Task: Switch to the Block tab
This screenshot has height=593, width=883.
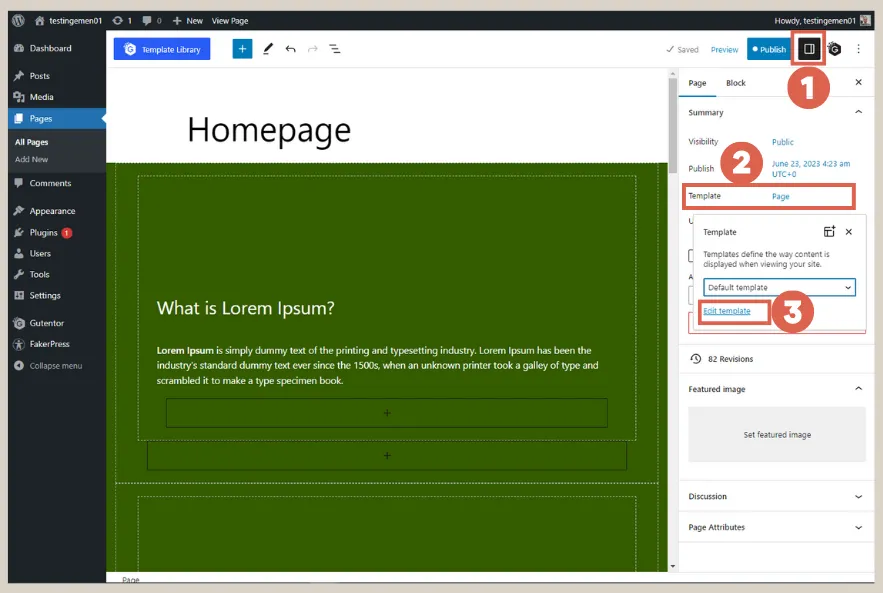Action: tap(736, 82)
